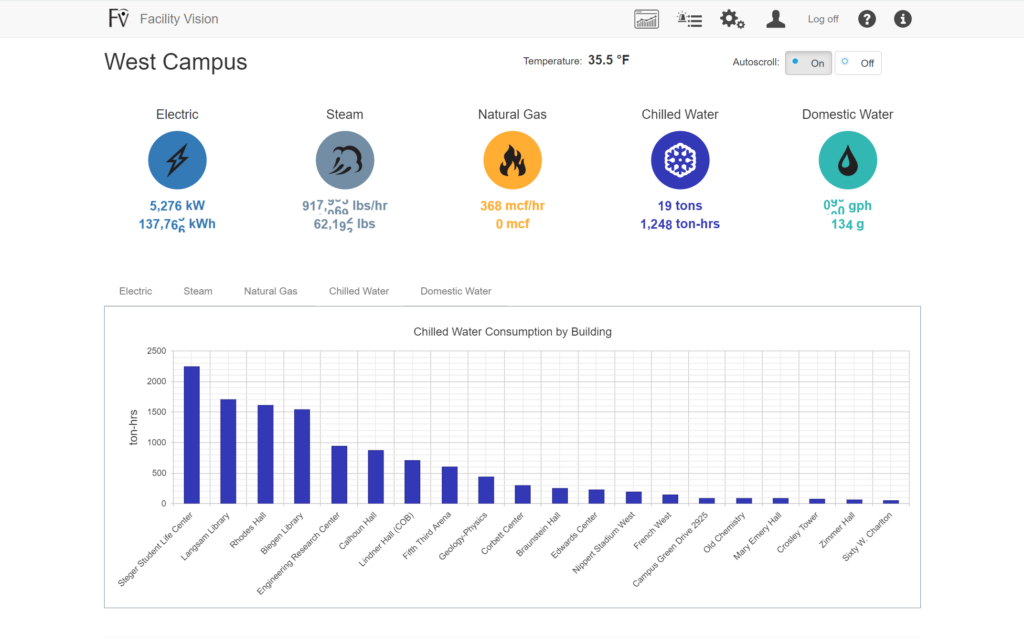Select the dashboard chart icon in the toolbar
The height and width of the screenshot is (643, 1024).
click(x=646, y=18)
